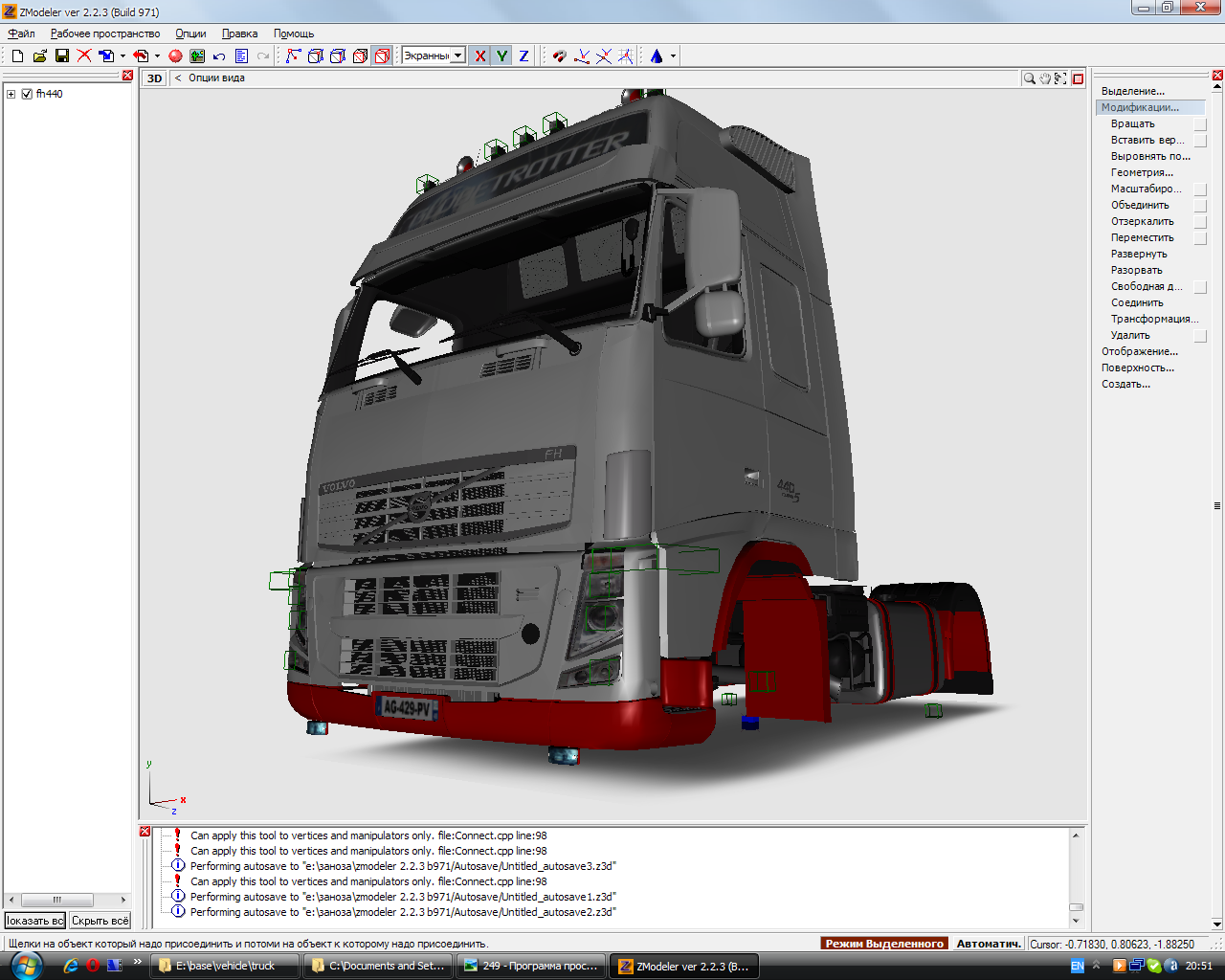Screen dimensions: 1225x980
Task: Click the magnet snap icon
Action: pyautogui.click(x=560, y=56)
